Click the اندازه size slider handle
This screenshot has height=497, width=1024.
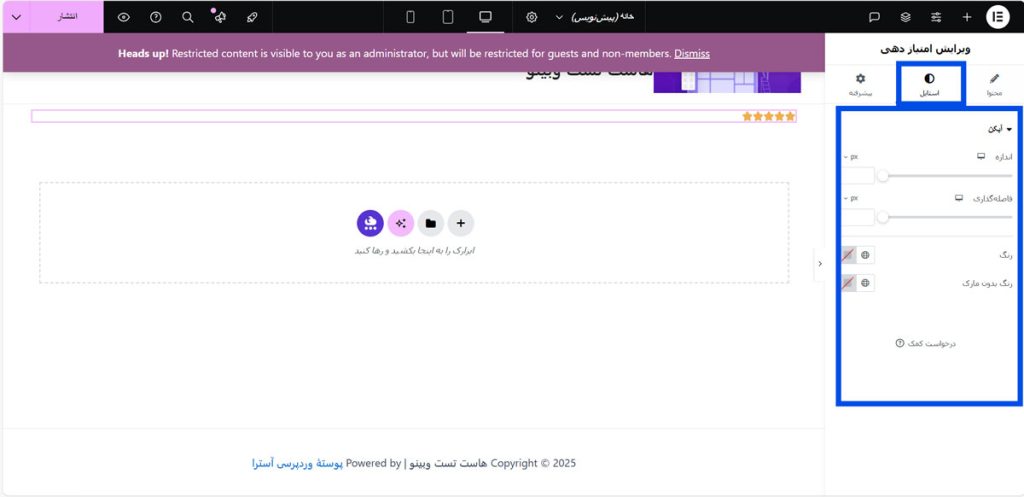point(883,176)
